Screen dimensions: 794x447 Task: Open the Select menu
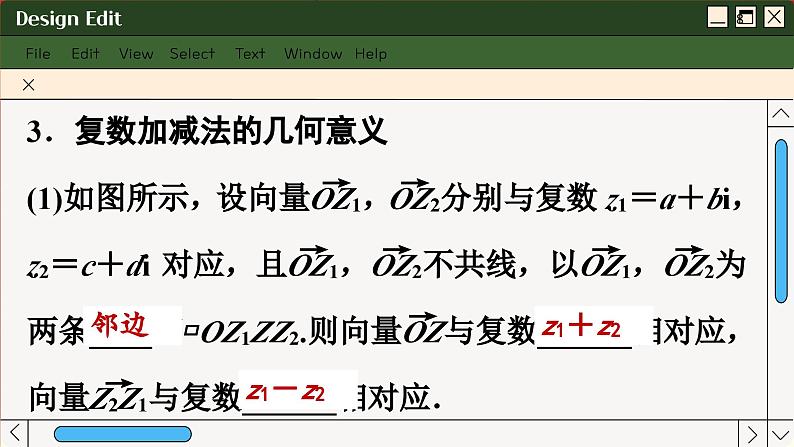point(192,54)
